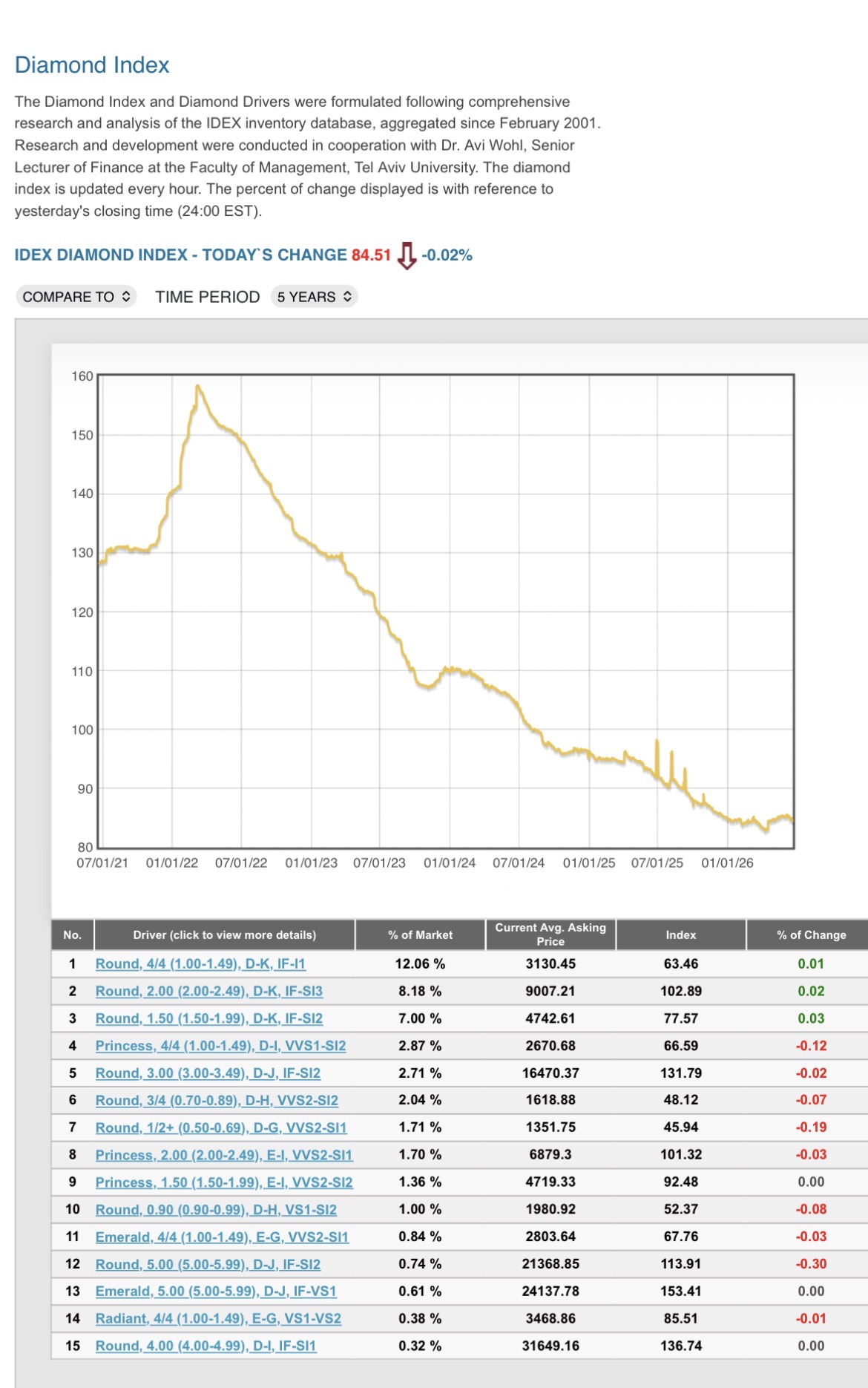This screenshot has width=868, height=1388.
Task: Click the red down-arrow index change icon
Action: (x=407, y=256)
